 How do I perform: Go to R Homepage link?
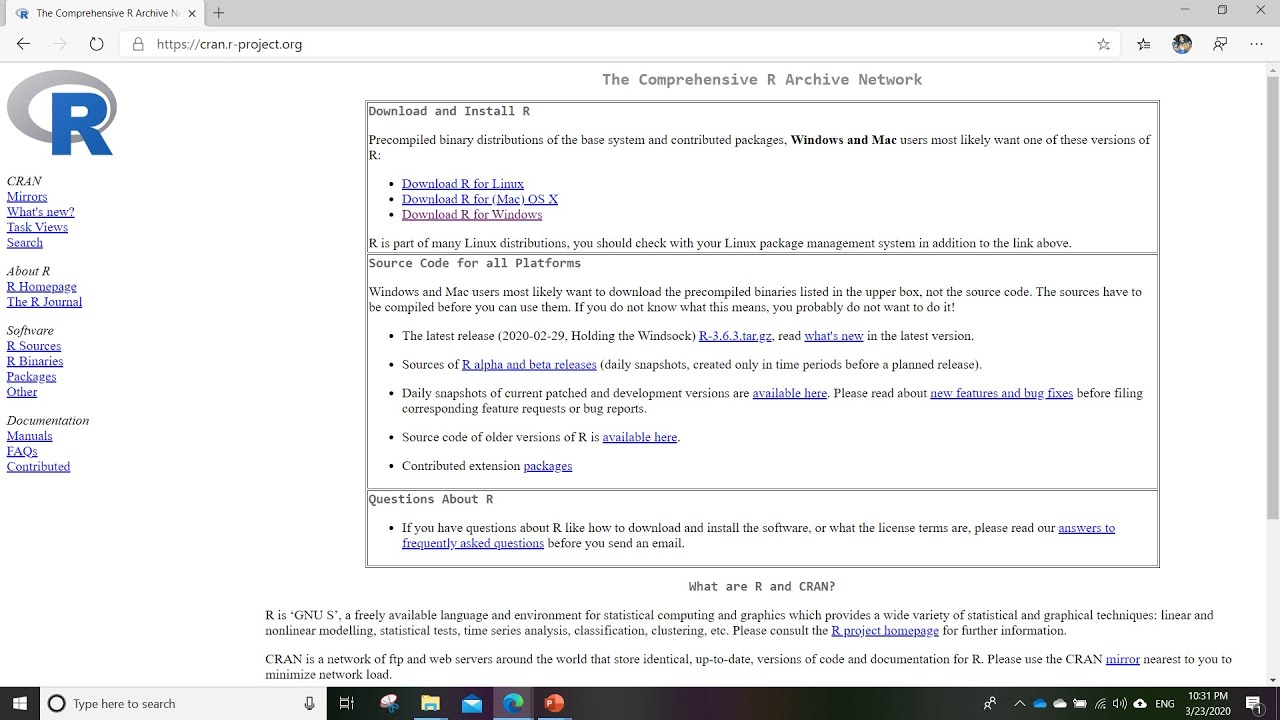click(42, 287)
